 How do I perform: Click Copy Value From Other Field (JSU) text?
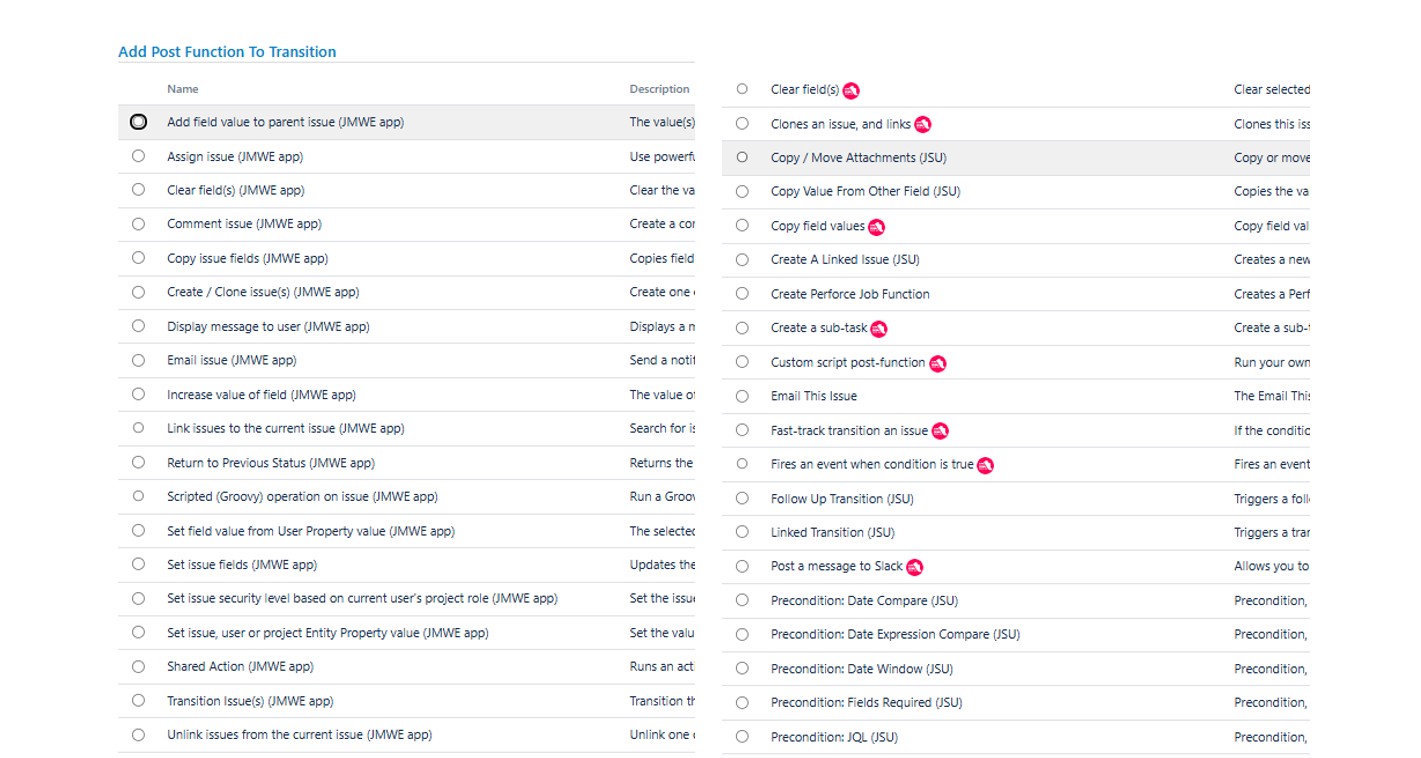click(865, 191)
